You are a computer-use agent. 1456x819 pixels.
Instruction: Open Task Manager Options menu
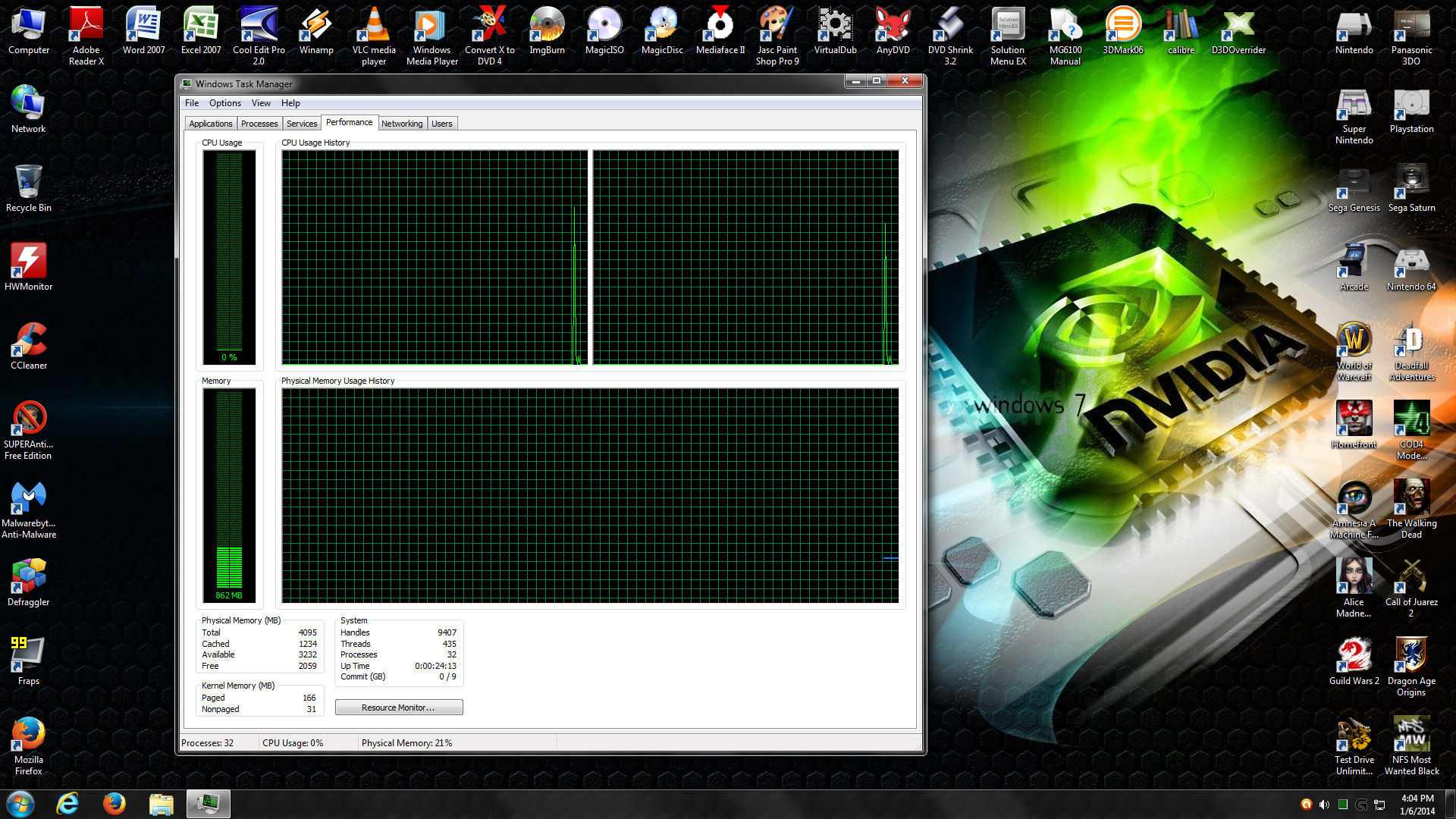pyautogui.click(x=225, y=103)
